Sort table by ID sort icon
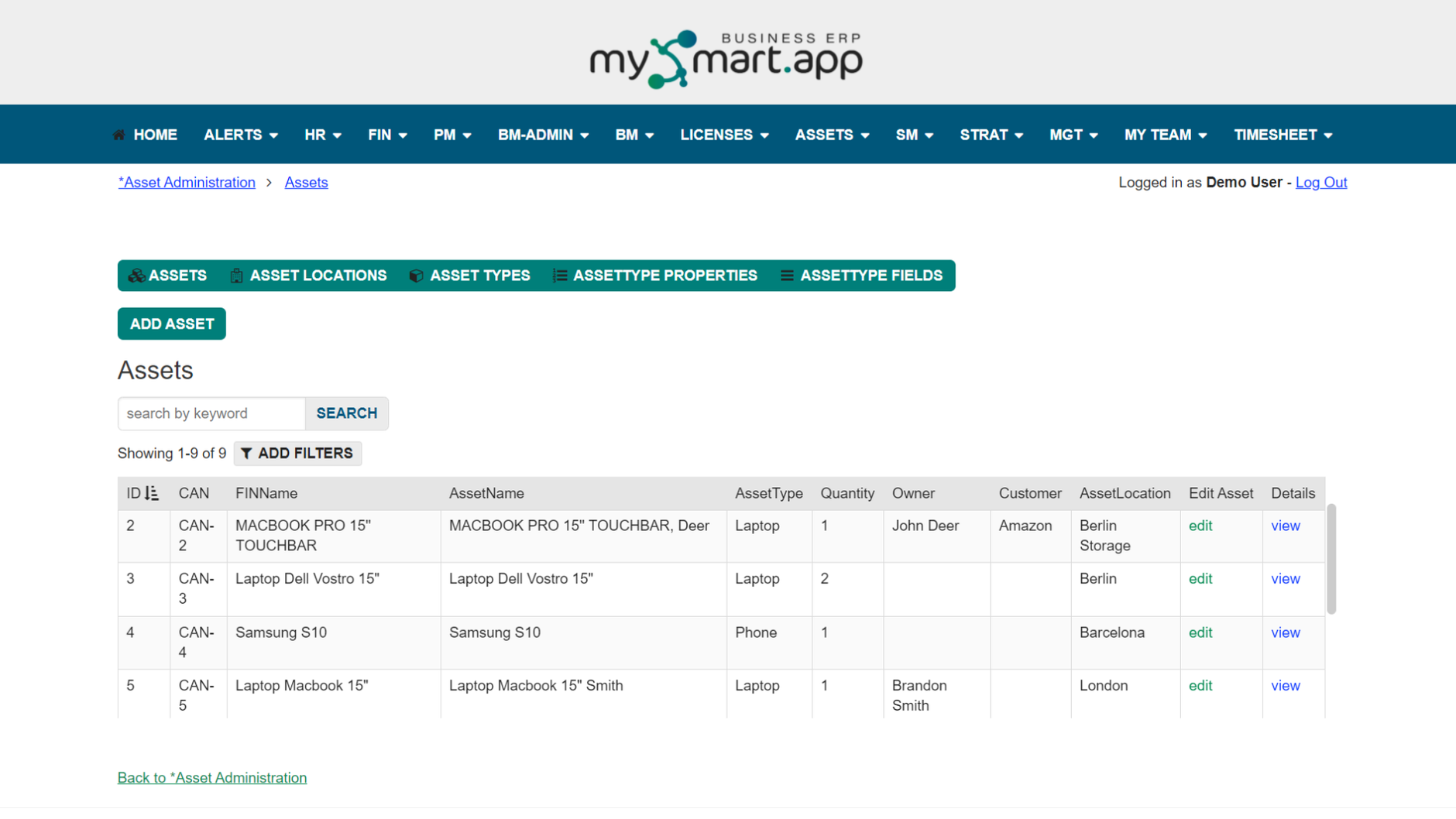The height and width of the screenshot is (819, 1456). click(152, 493)
